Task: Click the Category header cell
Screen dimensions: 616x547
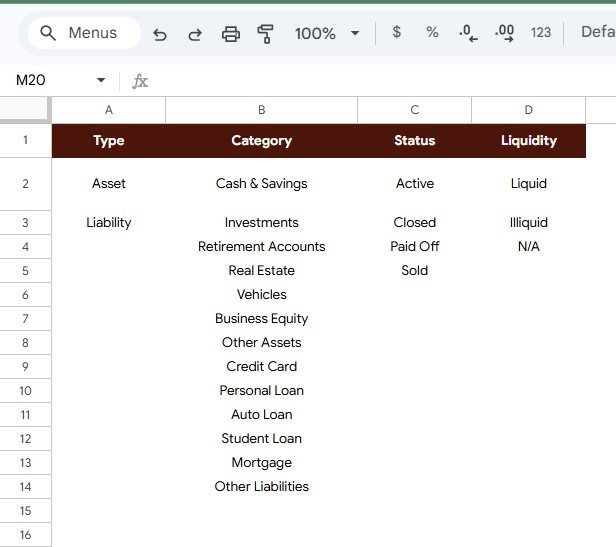Action: pos(262,141)
